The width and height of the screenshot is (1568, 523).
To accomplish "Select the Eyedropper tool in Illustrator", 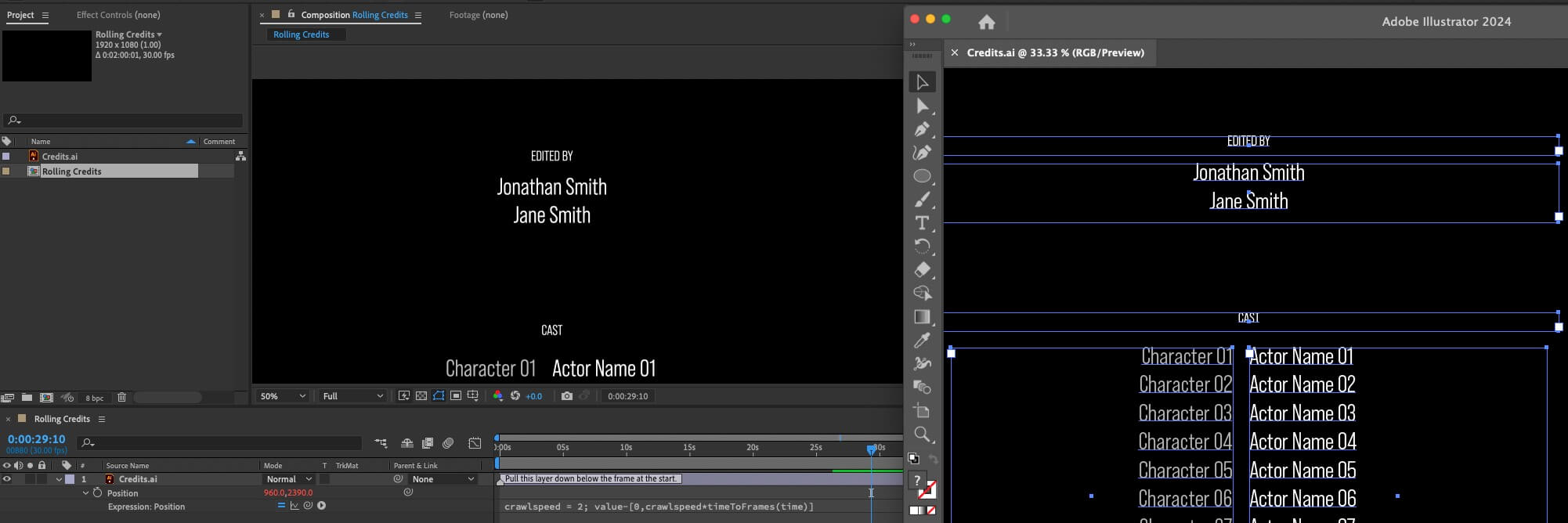I will click(x=922, y=340).
